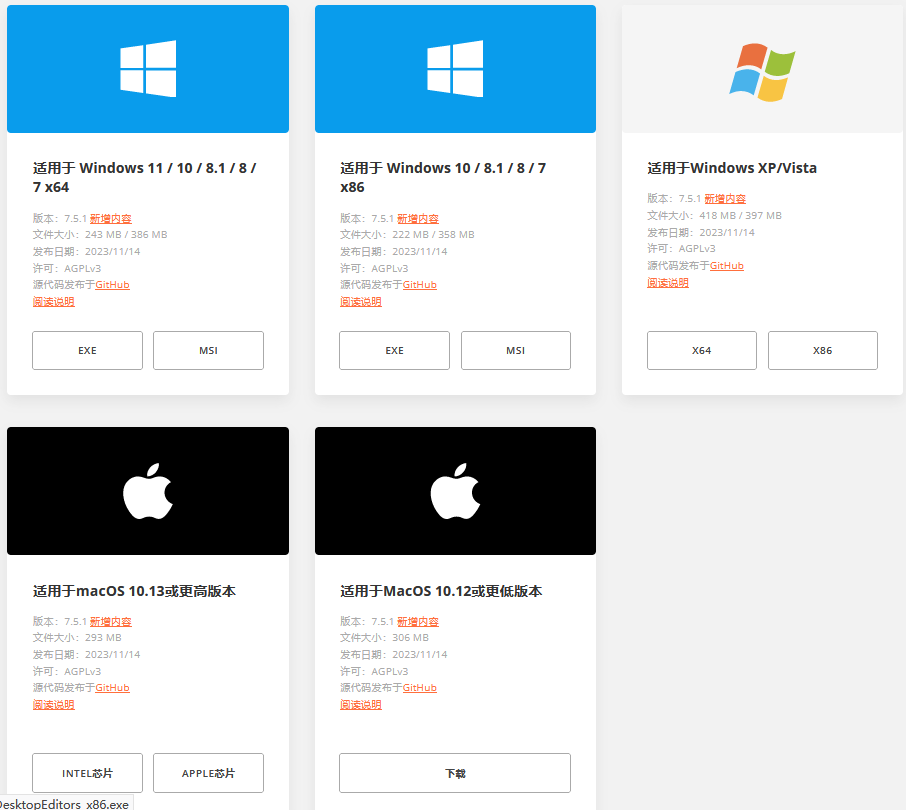Click title 适用于Windows XP/Vista
This screenshot has width=906, height=810.
(732, 168)
